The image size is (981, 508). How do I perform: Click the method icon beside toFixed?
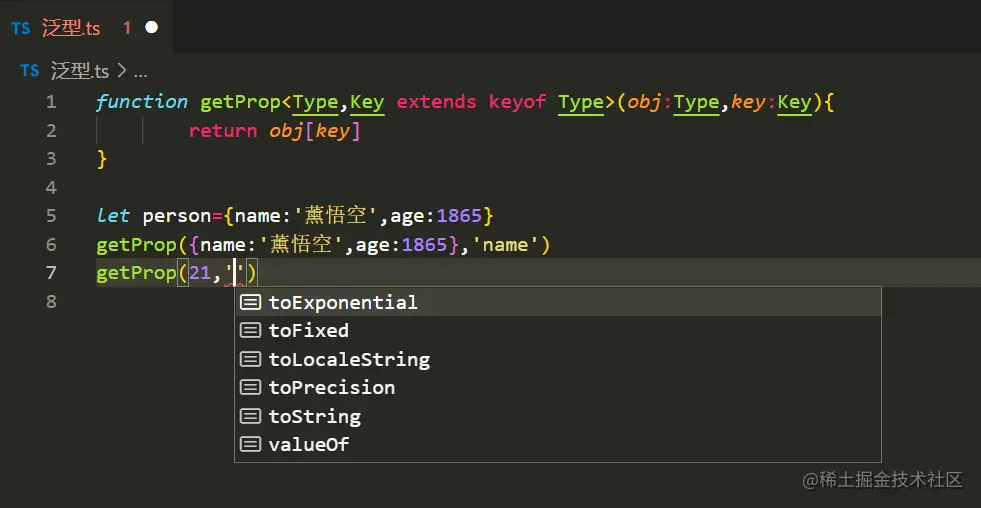coord(251,331)
